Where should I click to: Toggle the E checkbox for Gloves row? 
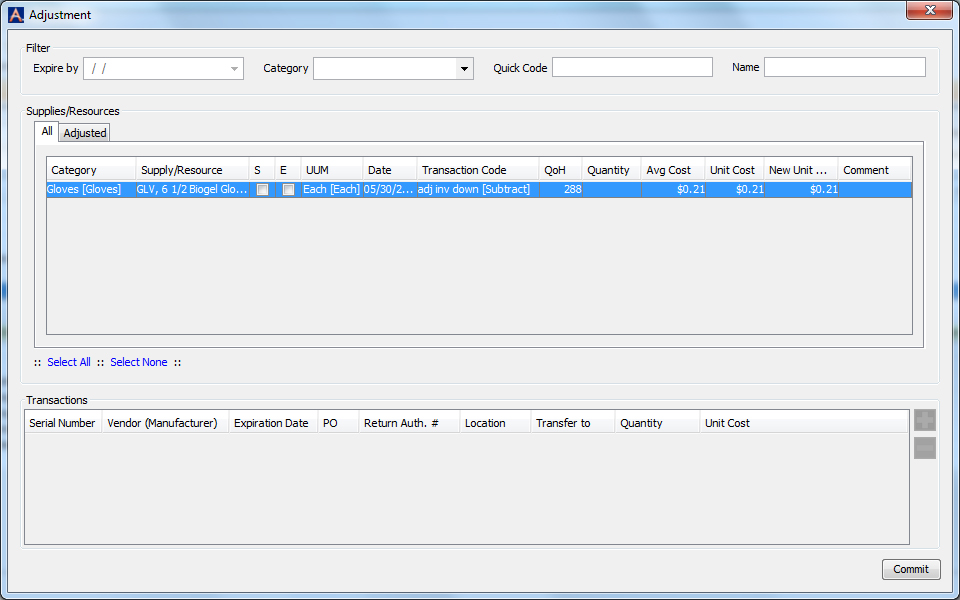point(288,189)
